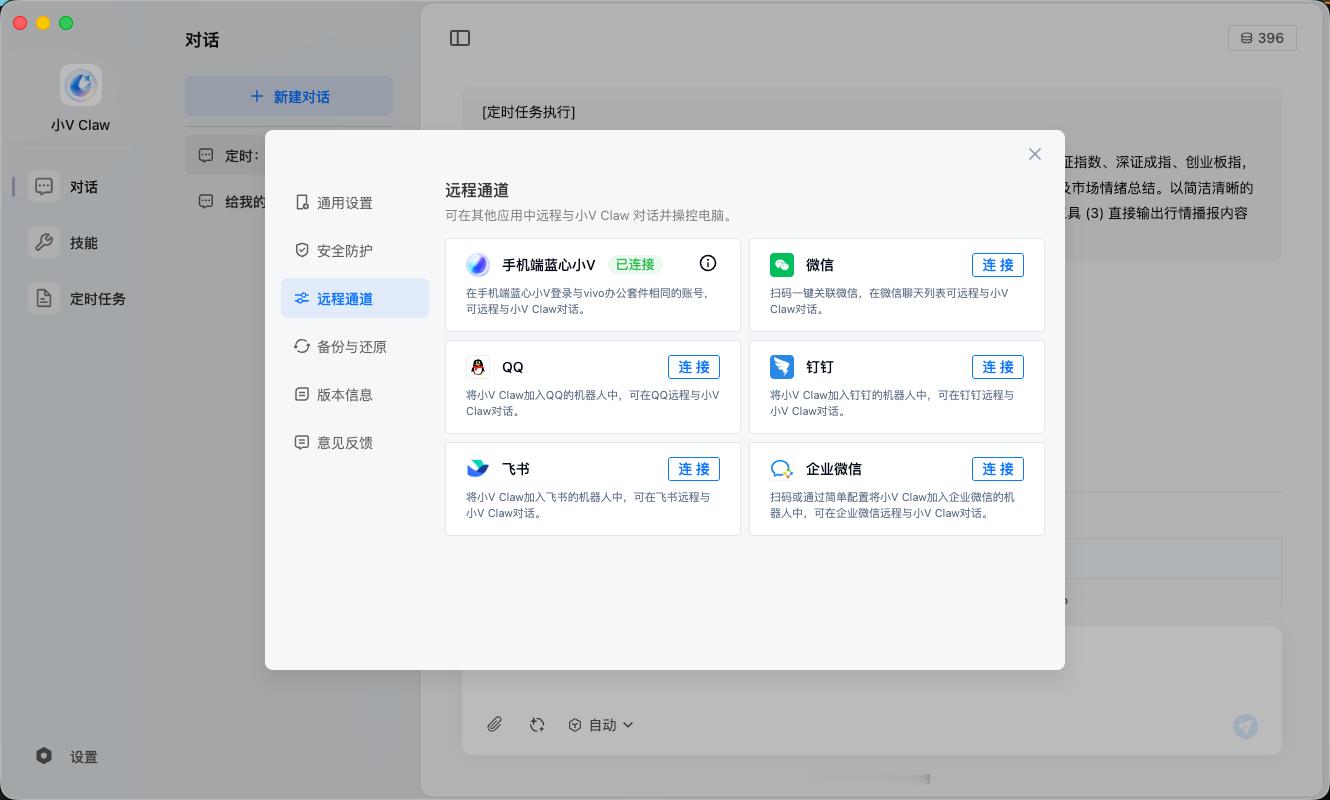Click the 技能 wrench sidebar icon
Screen dimensions: 1330x800
click(x=44, y=242)
